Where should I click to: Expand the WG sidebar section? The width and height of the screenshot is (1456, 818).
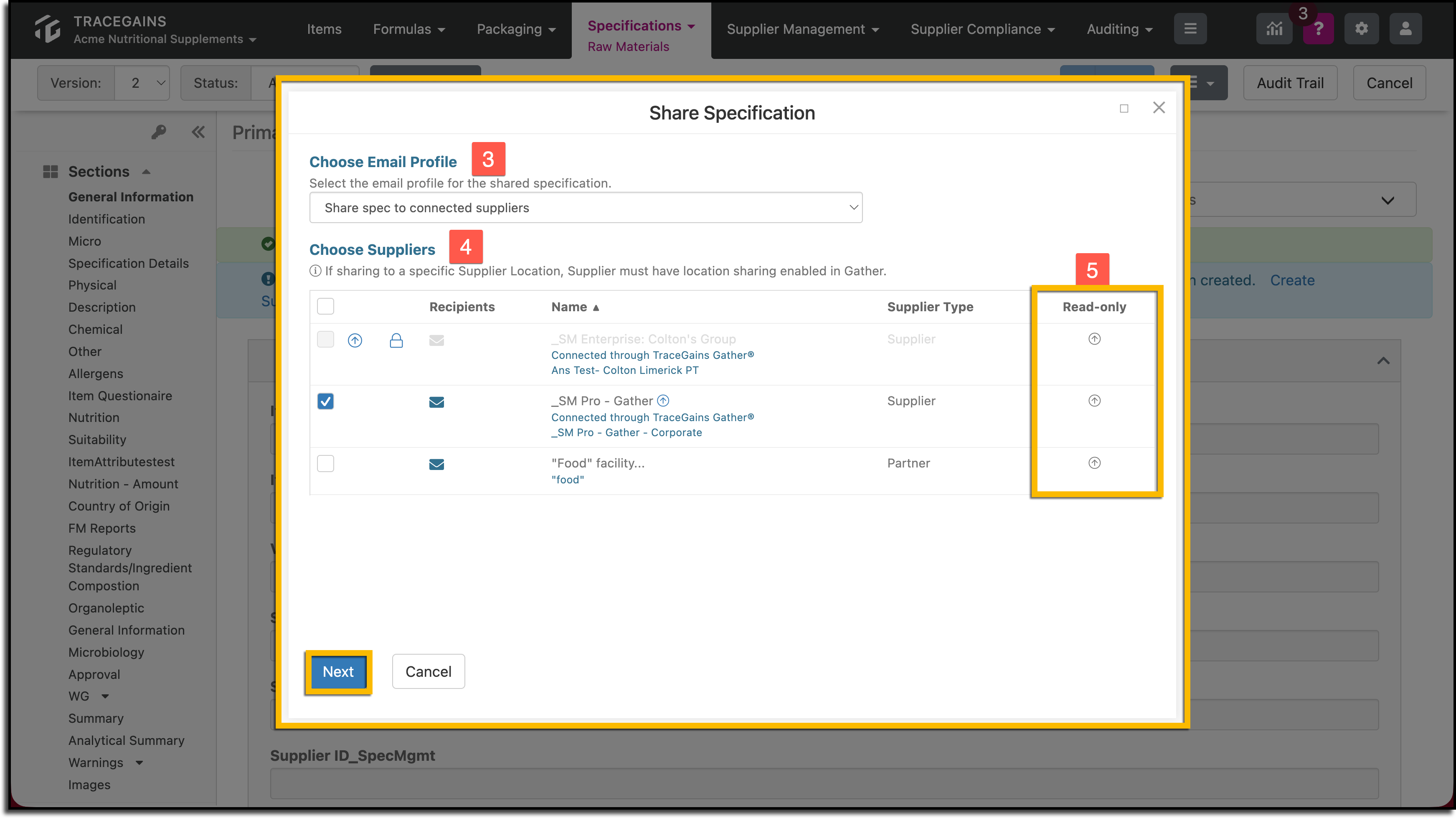pyautogui.click(x=105, y=696)
